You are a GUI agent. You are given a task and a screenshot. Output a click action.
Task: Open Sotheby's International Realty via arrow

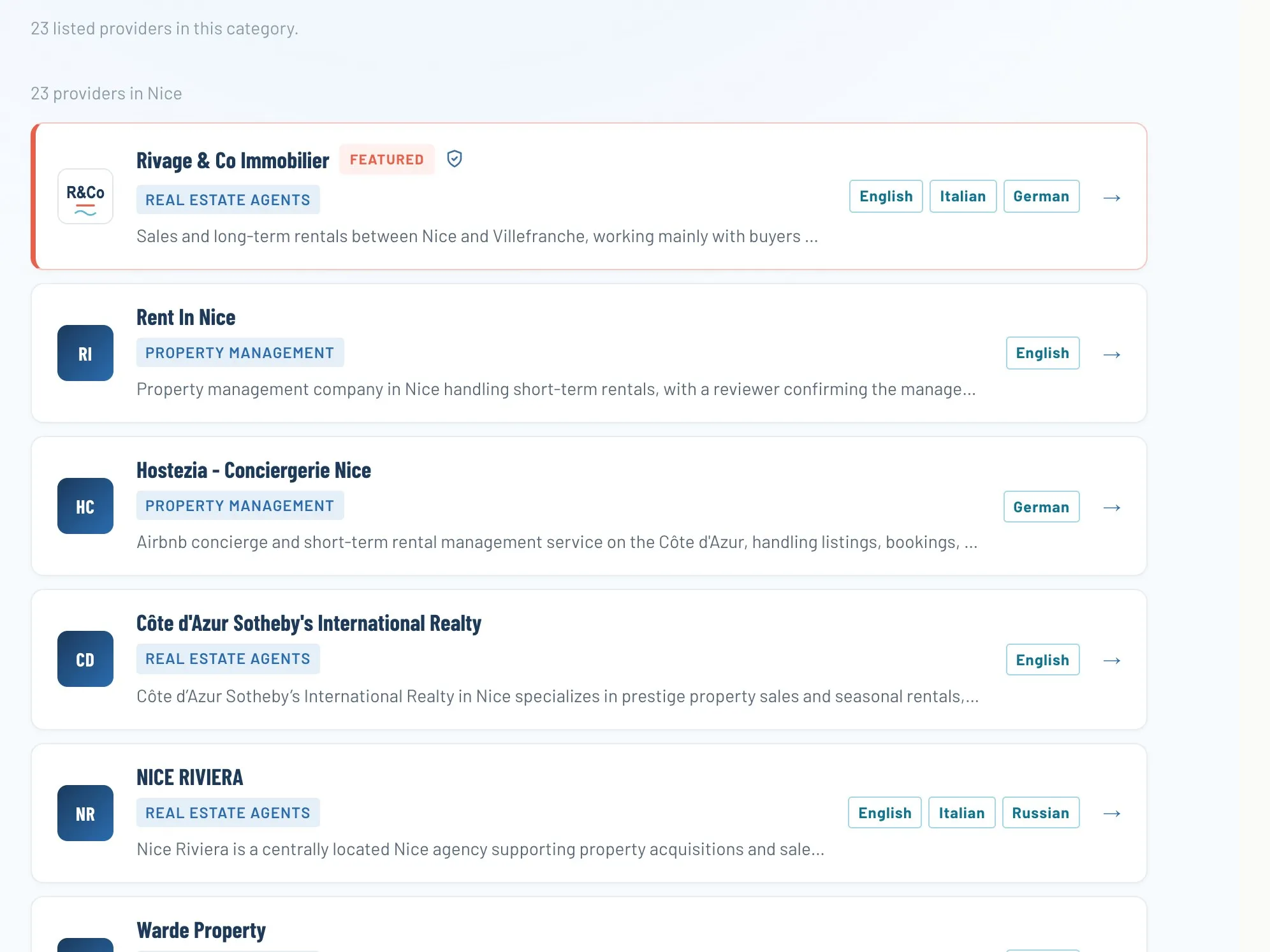click(1112, 660)
